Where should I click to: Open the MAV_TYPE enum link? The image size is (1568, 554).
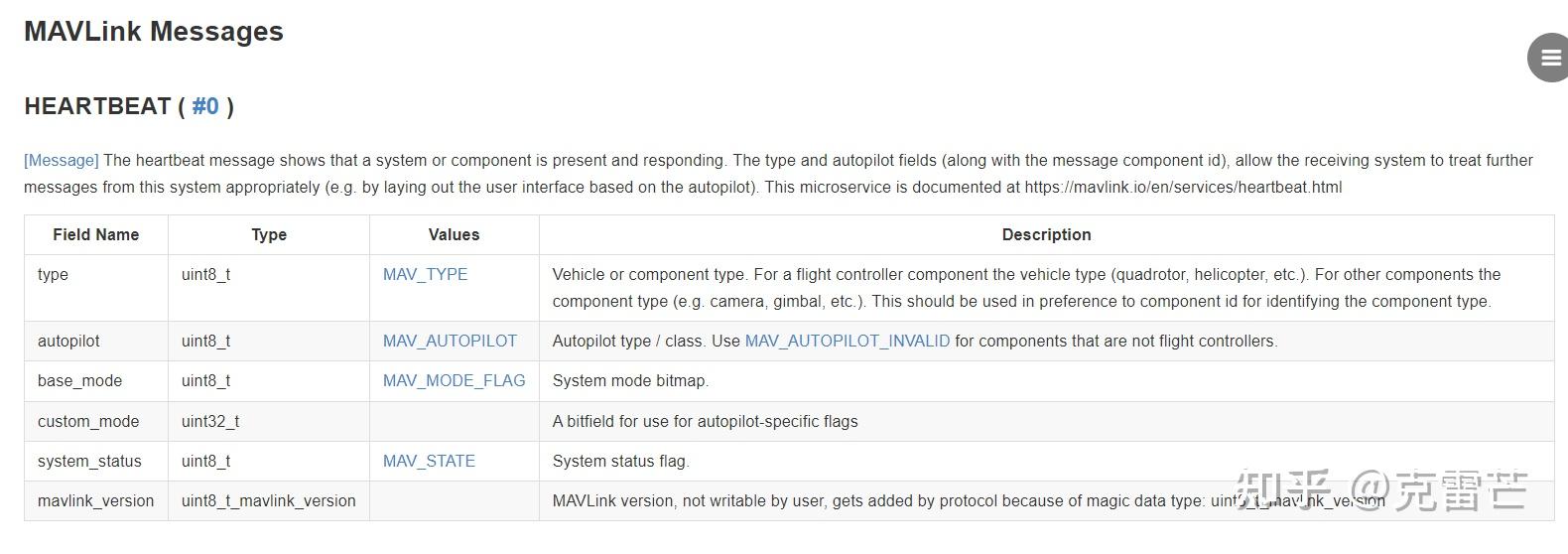tap(425, 274)
